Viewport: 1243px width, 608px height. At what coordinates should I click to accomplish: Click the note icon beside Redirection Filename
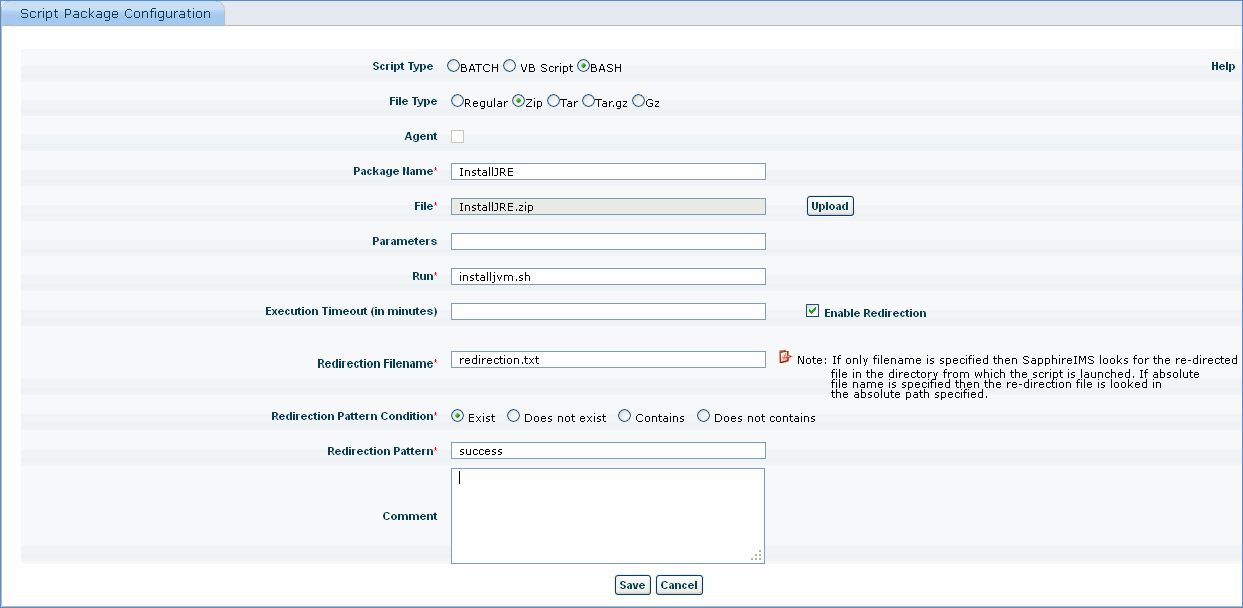coord(785,357)
